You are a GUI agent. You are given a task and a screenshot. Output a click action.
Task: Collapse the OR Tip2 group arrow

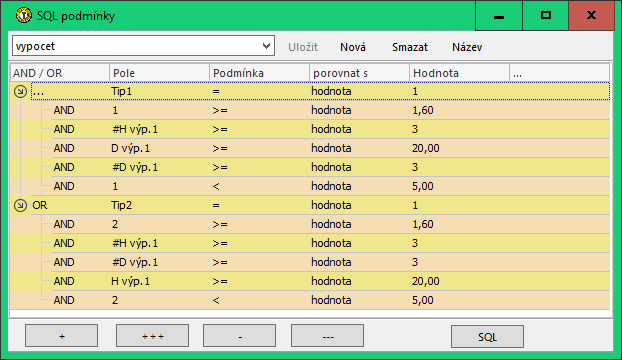tap(20, 205)
